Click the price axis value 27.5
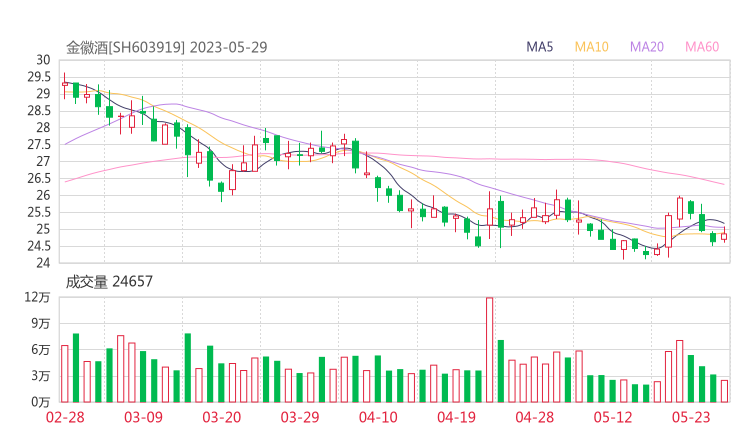 [39, 145]
